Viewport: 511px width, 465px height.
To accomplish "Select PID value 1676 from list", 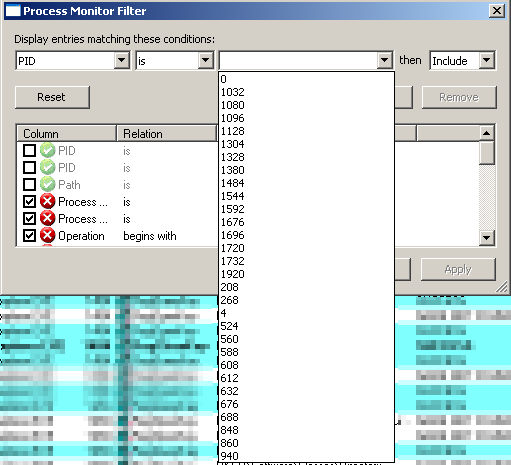I will pos(306,222).
